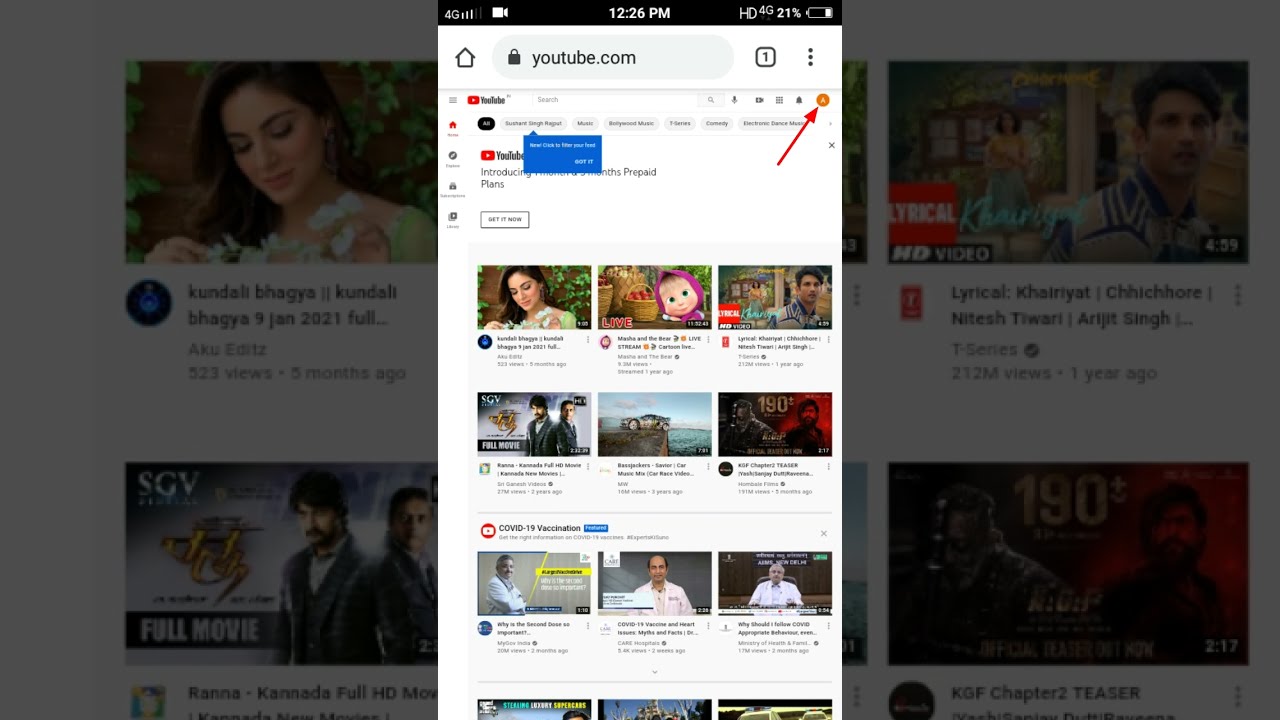Open options menu for Ranna Kannada movie
Viewport: 1280px width, 720px height.
click(x=588, y=467)
